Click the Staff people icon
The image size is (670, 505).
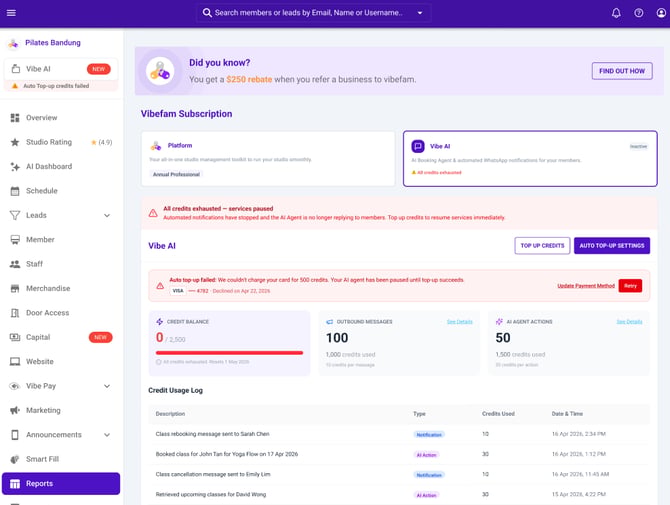tap(15, 264)
